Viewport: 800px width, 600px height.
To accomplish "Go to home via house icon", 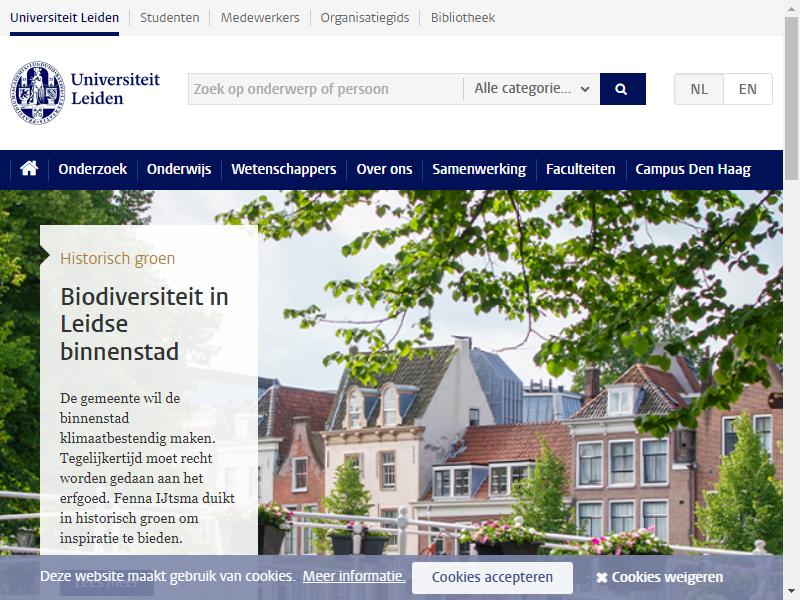I will [29, 168].
